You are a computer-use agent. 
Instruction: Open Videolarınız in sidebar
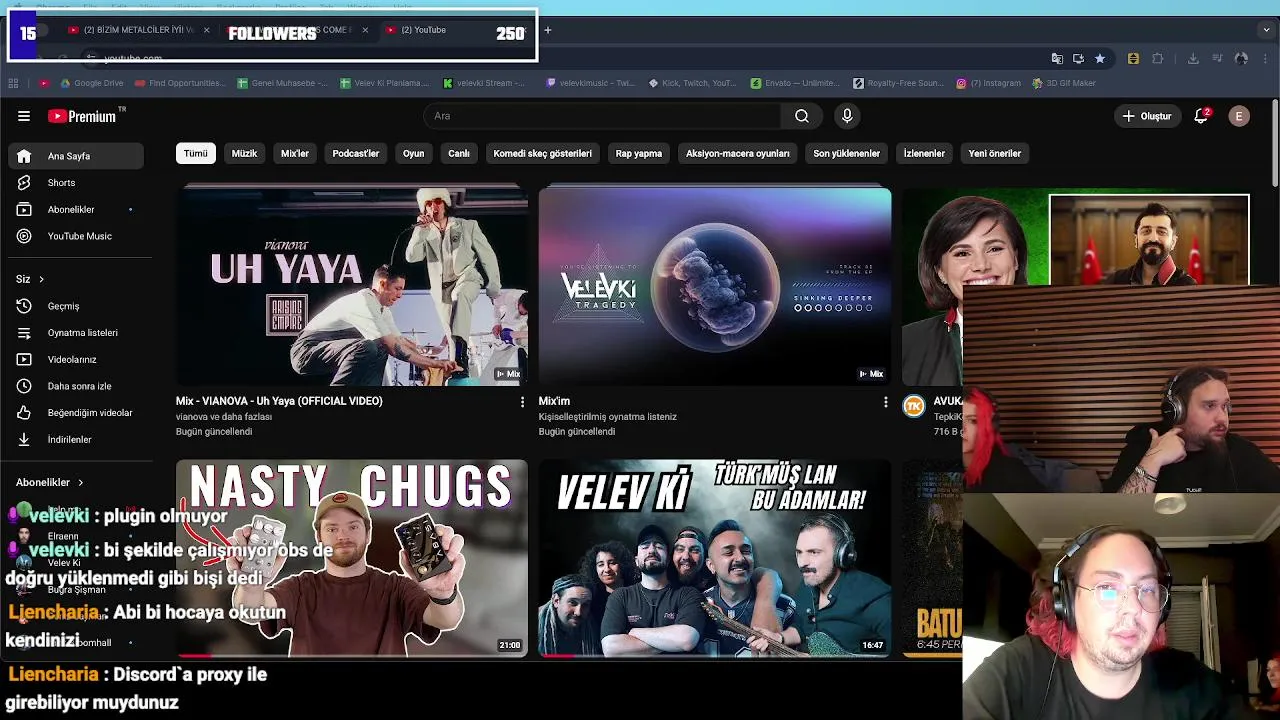click(x=76, y=359)
